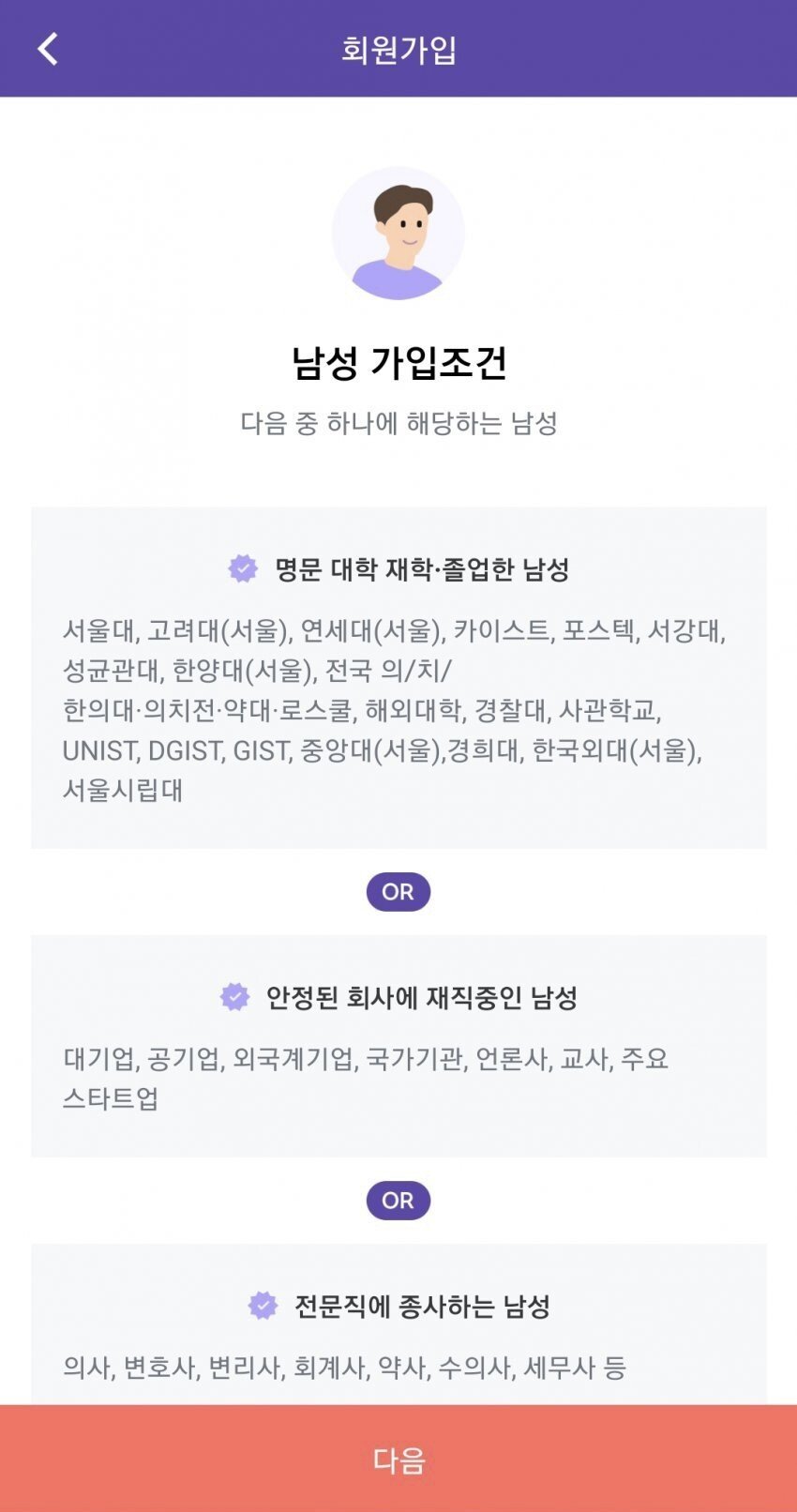This screenshot has height=1512, width=797.
Task: Select the 전문직에 종사하는 남성 heading
Action: pos(422,1307)
